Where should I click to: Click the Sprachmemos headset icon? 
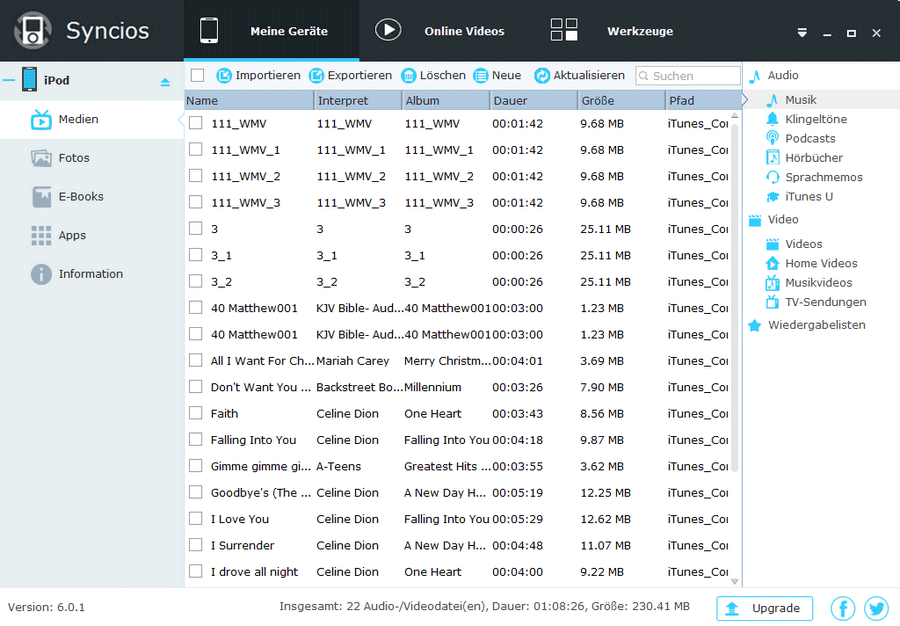pos(773,177)
